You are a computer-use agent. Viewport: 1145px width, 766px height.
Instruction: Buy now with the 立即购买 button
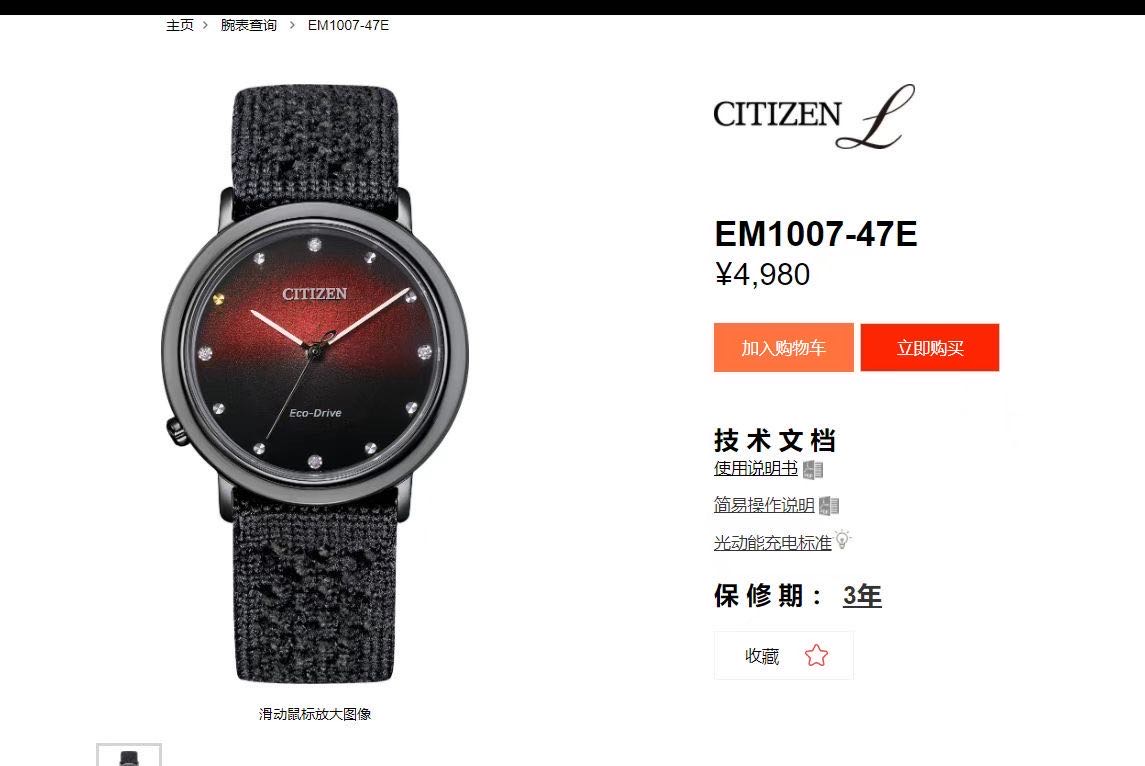[x=930, y=348]
